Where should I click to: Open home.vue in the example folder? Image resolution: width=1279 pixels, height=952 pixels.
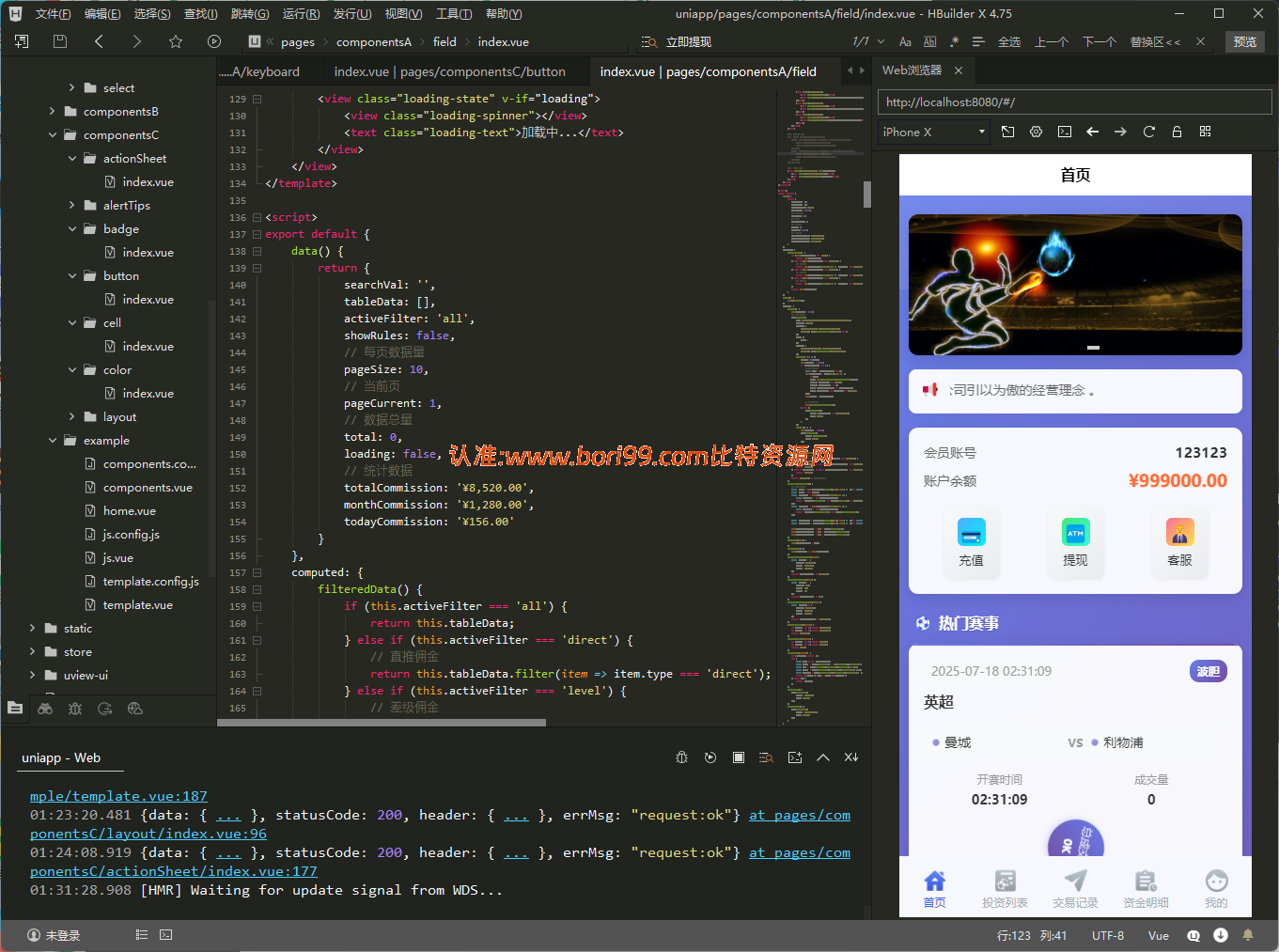pyautogui.click(x=130, y=510)
